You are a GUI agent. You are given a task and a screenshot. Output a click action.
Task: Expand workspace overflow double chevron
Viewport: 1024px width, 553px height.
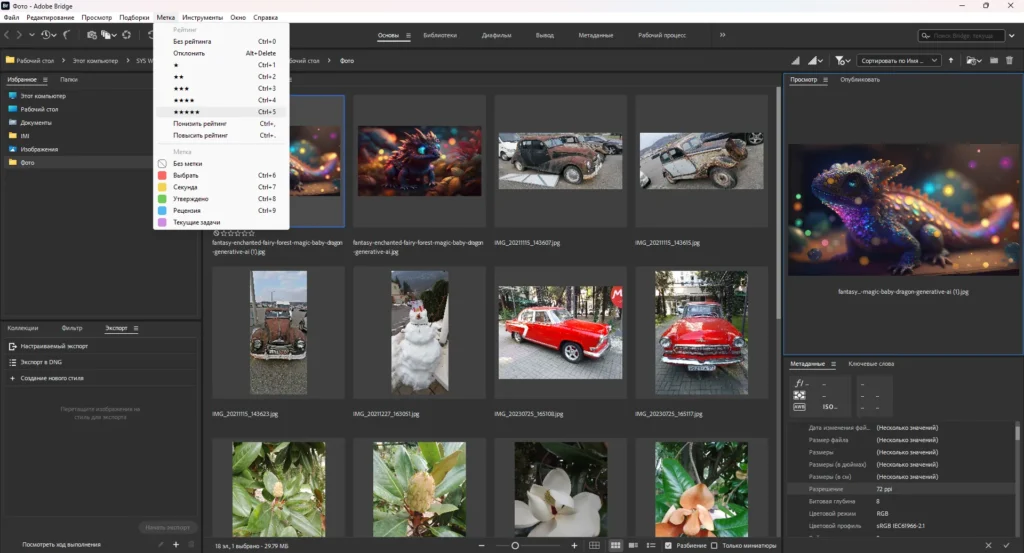722,35
